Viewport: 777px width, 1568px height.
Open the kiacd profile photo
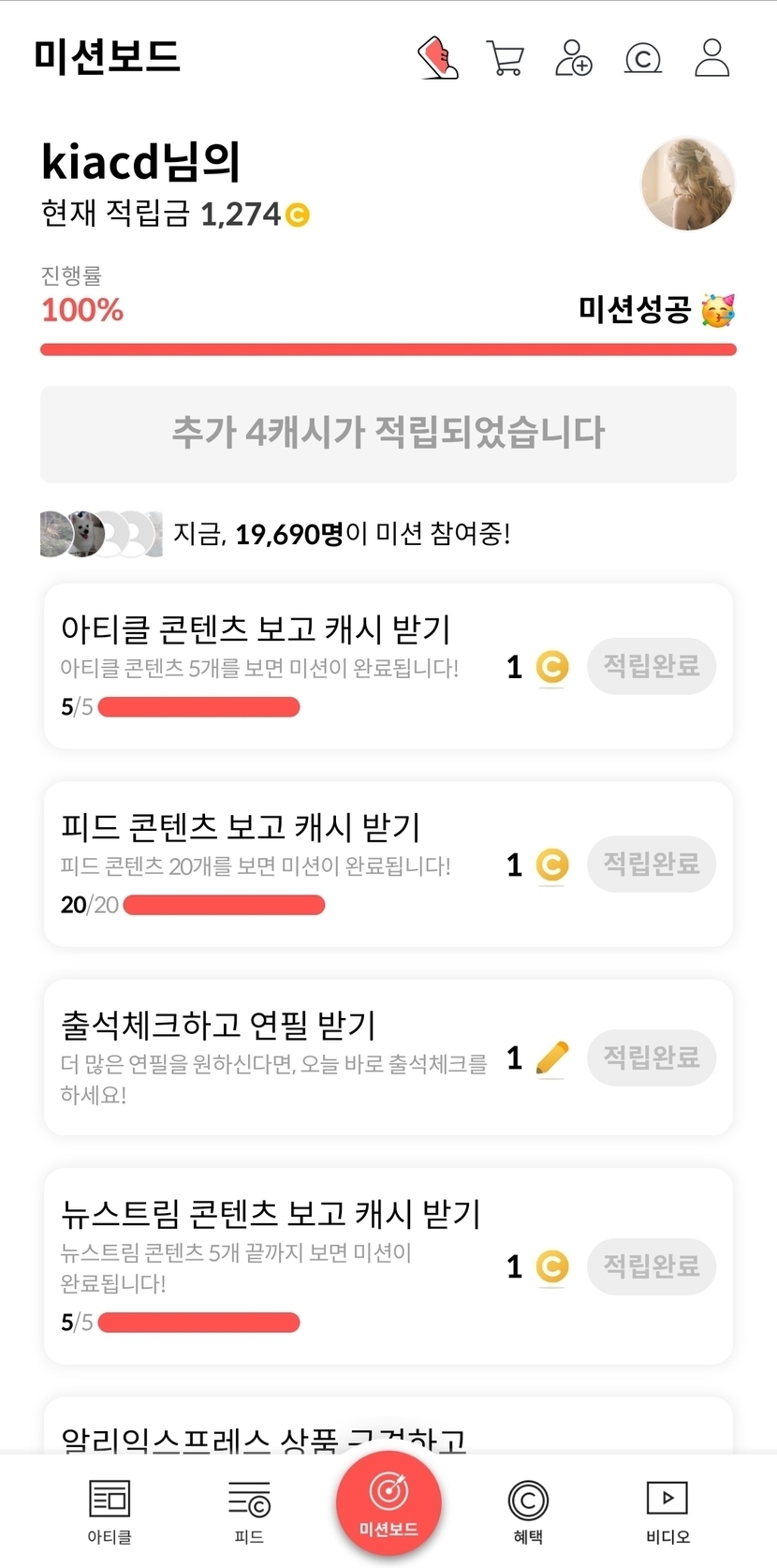[x=688, y=185]
